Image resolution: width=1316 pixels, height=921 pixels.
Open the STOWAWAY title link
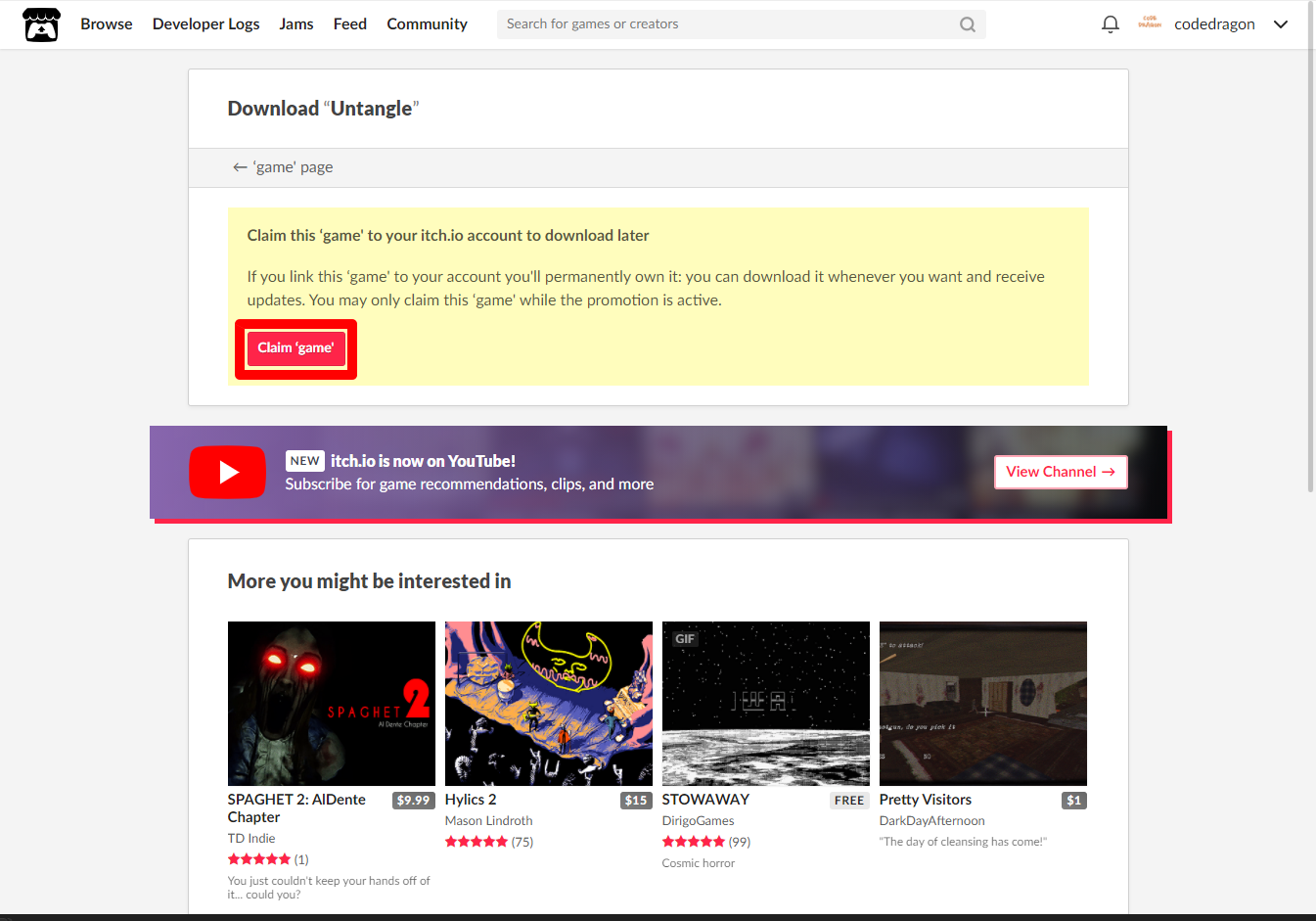(x=705, y=800)
